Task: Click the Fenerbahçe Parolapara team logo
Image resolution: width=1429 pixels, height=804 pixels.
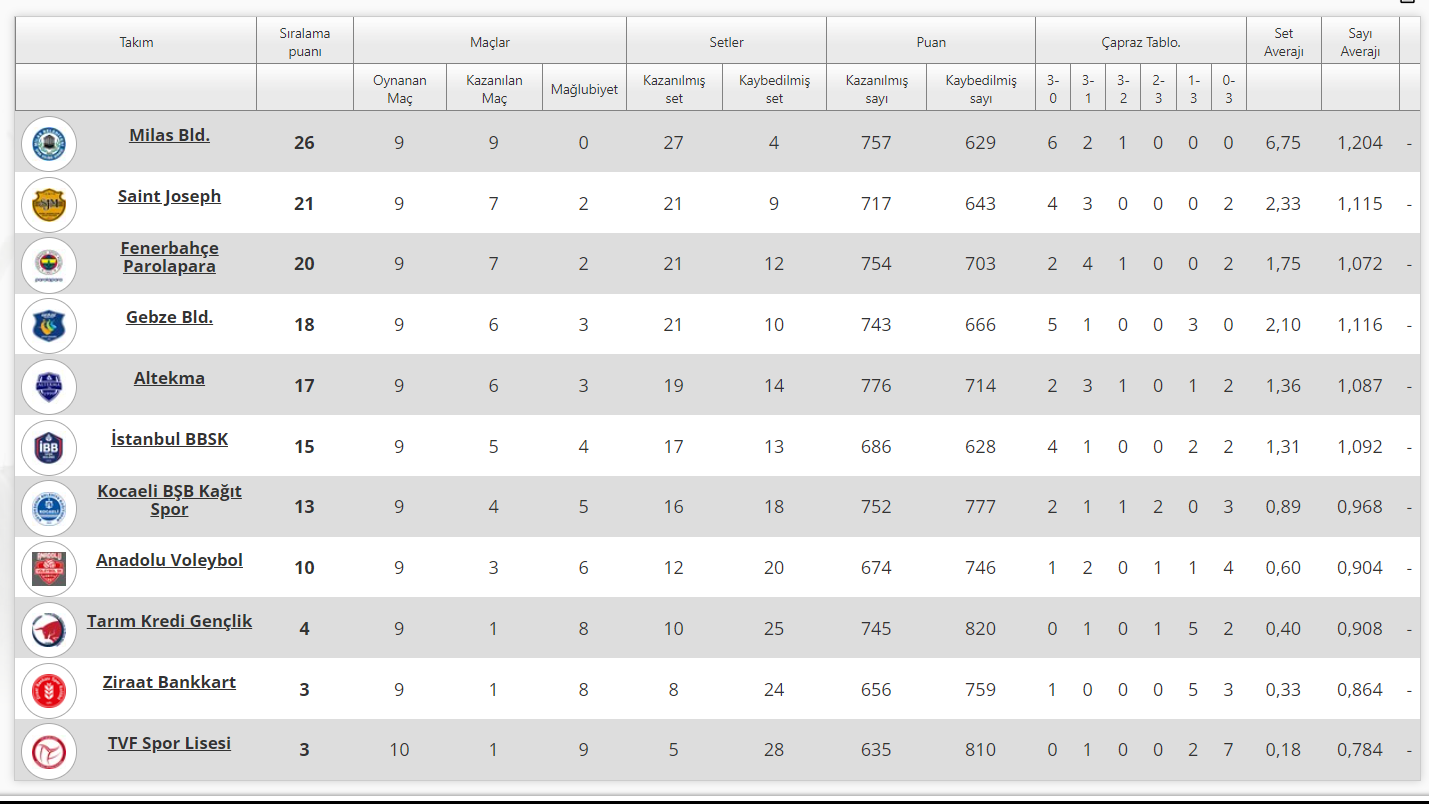Action: [x=48, y=264]
